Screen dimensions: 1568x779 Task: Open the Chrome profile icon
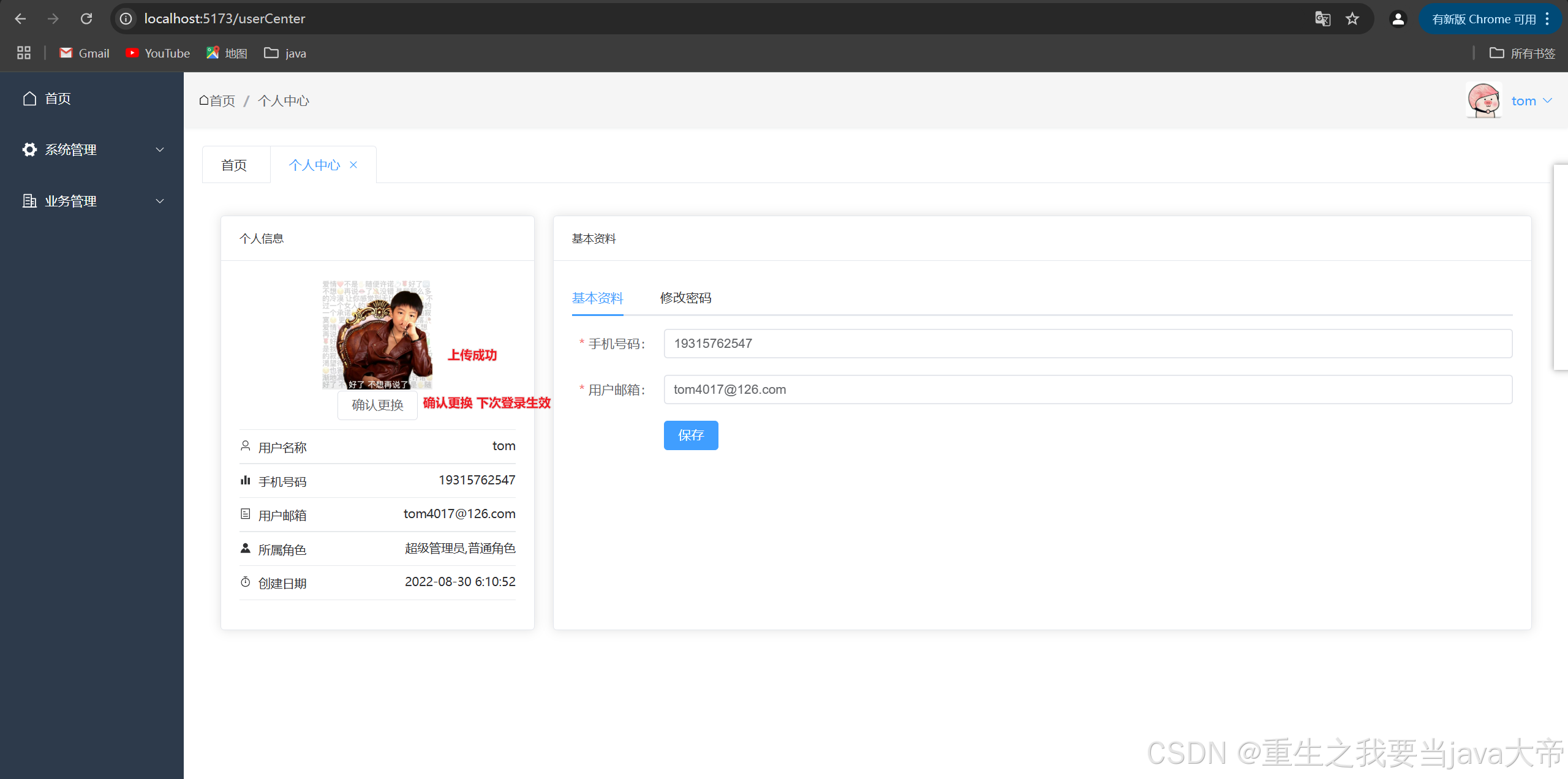[x=1398, y=19]
